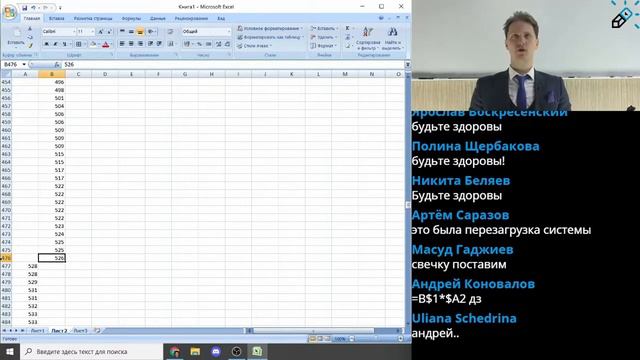
Task: Click Delete cells (Удалить) button
Action: click(x=324, y=37)
